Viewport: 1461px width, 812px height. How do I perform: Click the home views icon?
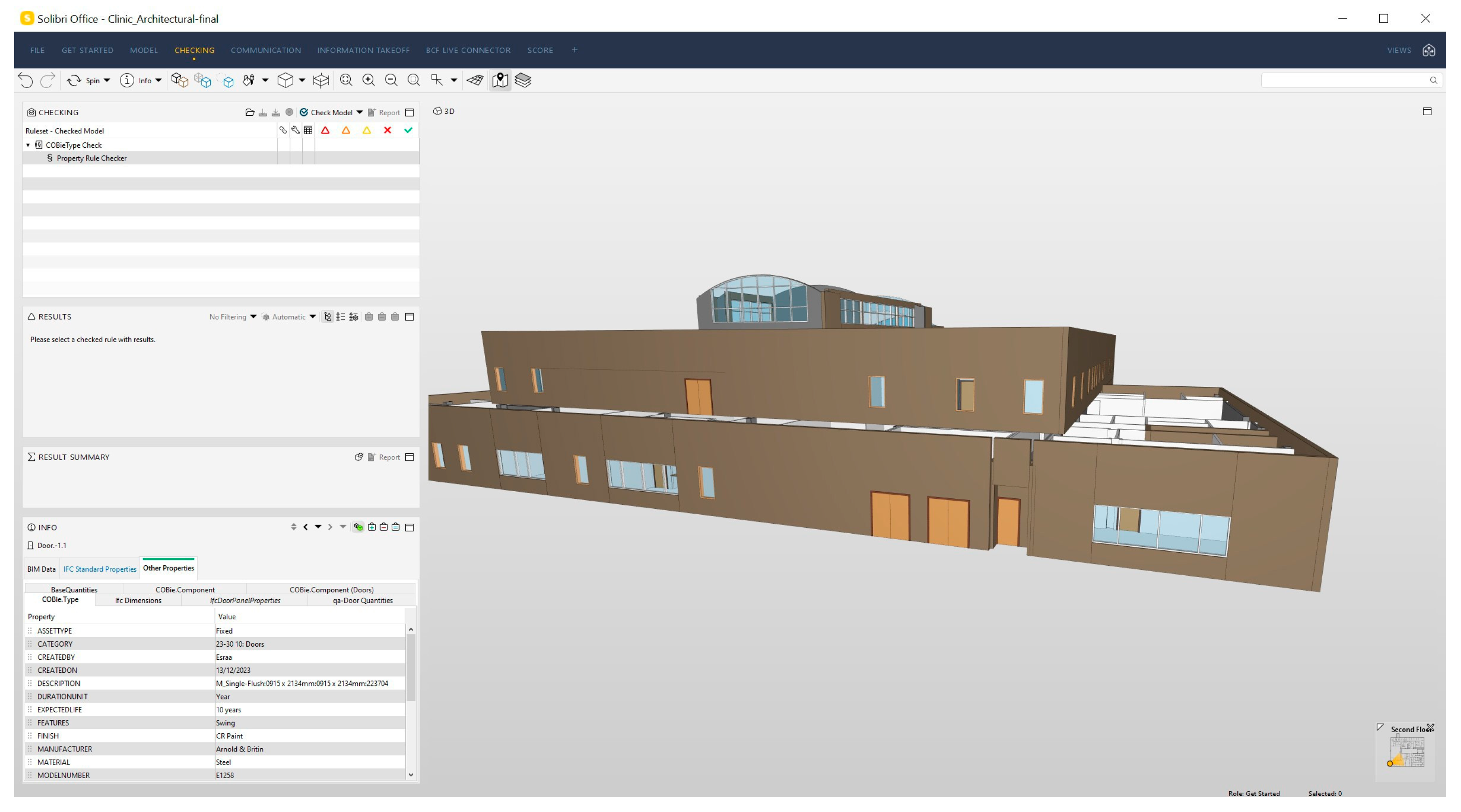1428,51
